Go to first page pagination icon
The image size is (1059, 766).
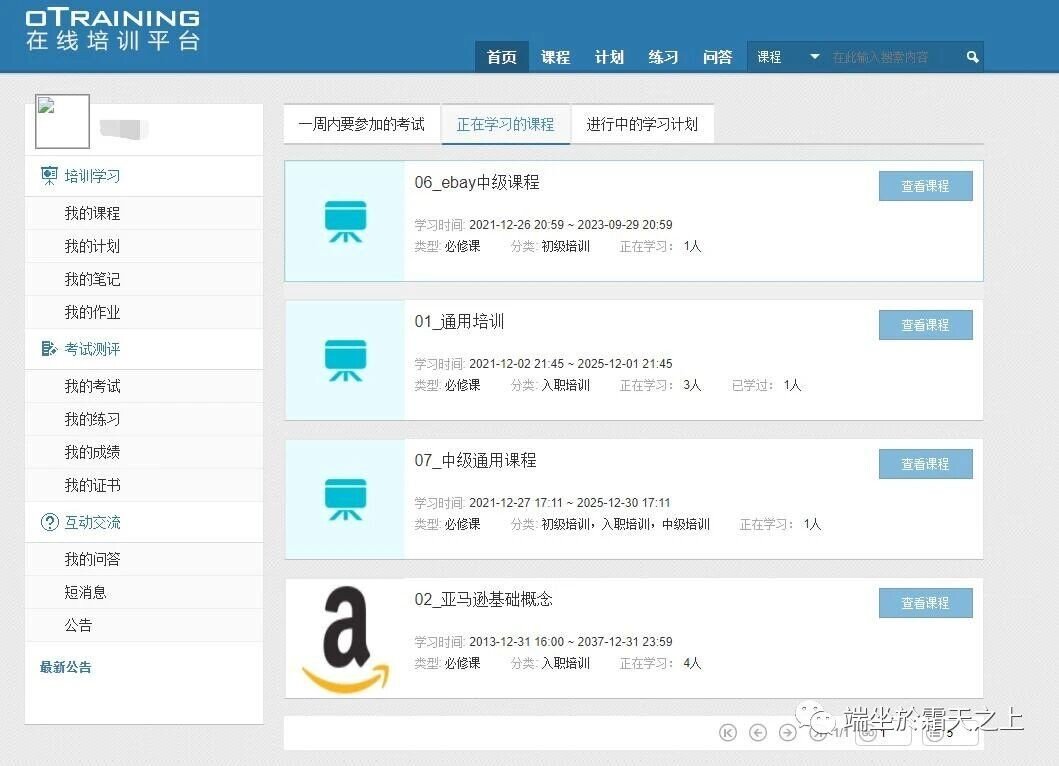pos(728,733)
